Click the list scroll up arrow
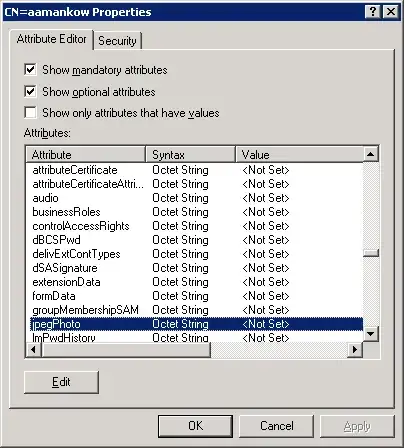The image size is (404, 448). coord(371,154)
